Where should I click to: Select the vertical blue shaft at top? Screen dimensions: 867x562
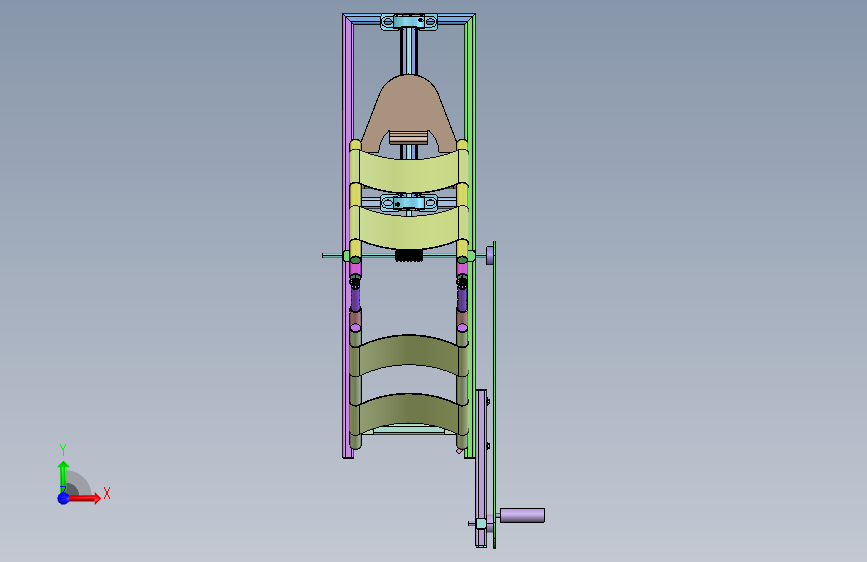[x=409, y=51]
